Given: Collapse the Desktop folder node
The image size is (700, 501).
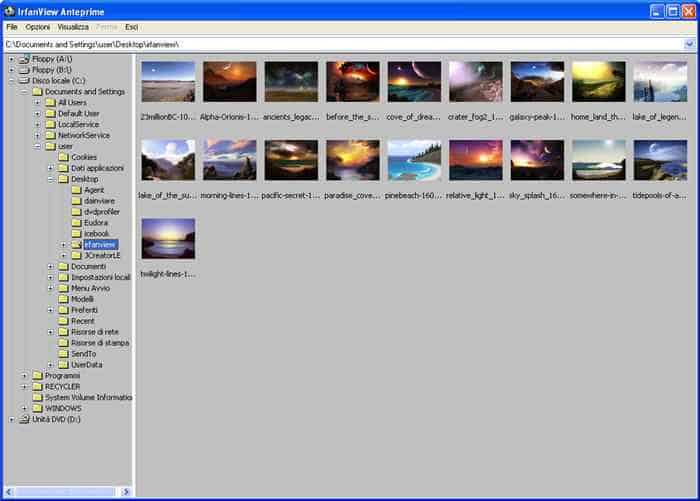Looking at the screenshot, I should [x=50, y=179].
